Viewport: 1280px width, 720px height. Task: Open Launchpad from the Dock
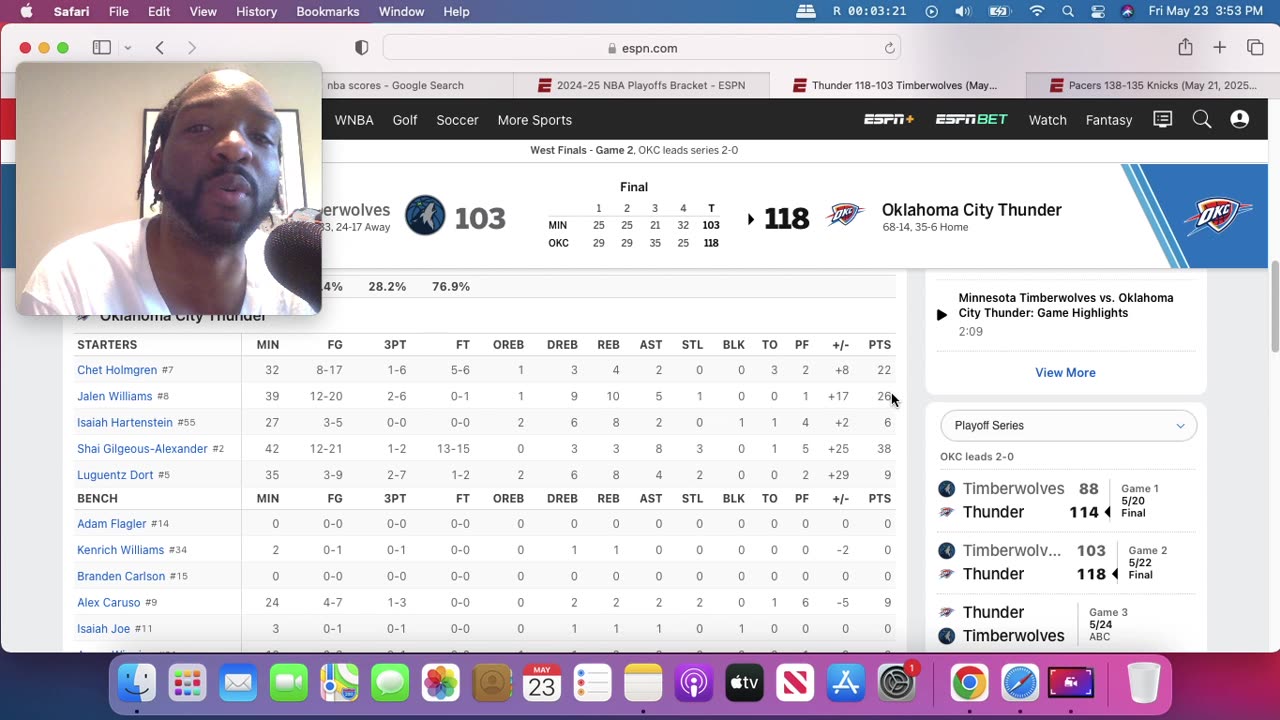pyautogui.click(x=187, y=684)
